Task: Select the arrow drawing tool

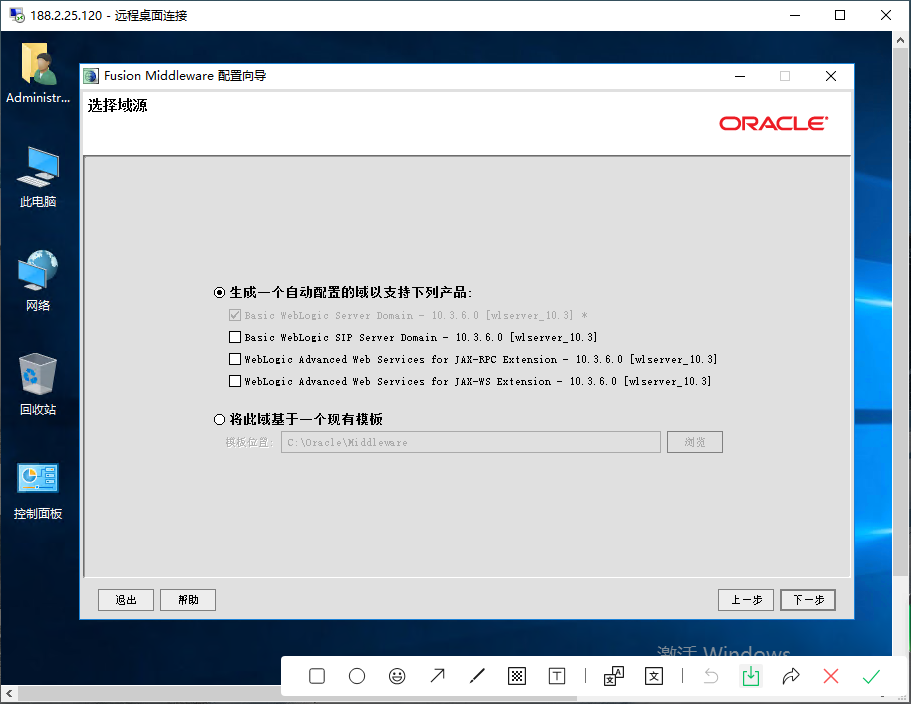Action: pyautogui.click(x=437, y=676)
